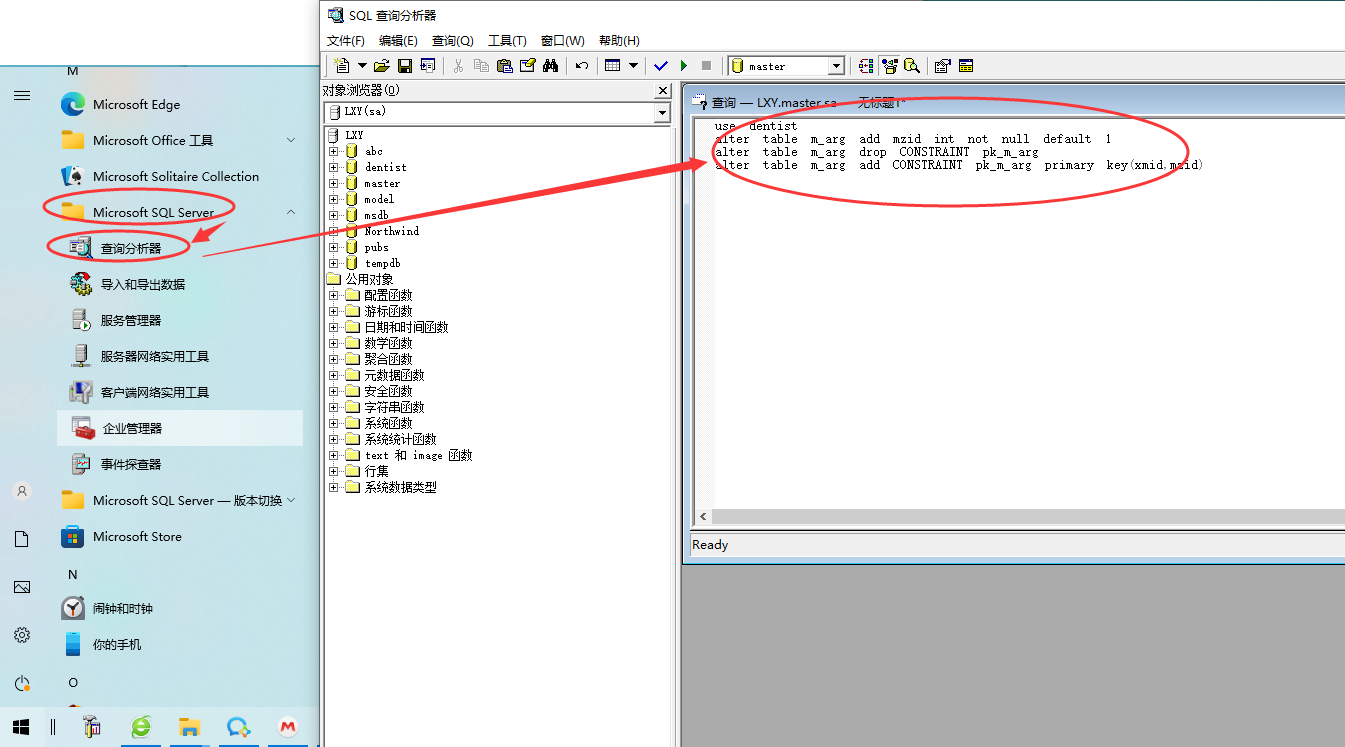This screenshot has height=747, width=1345.
Task: Select the model database in tree
Action: point(379,199)
